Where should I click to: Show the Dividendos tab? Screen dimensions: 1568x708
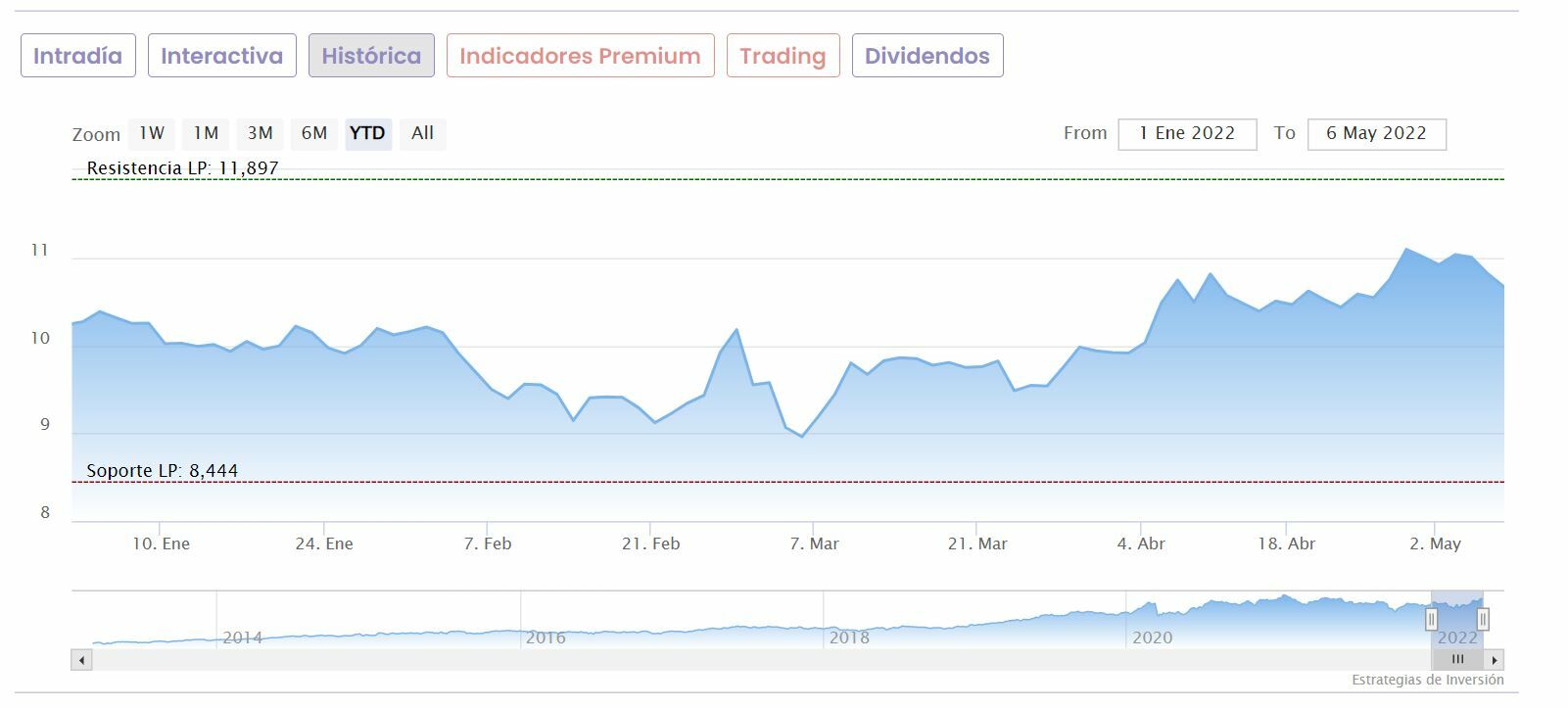coord(927,56)
